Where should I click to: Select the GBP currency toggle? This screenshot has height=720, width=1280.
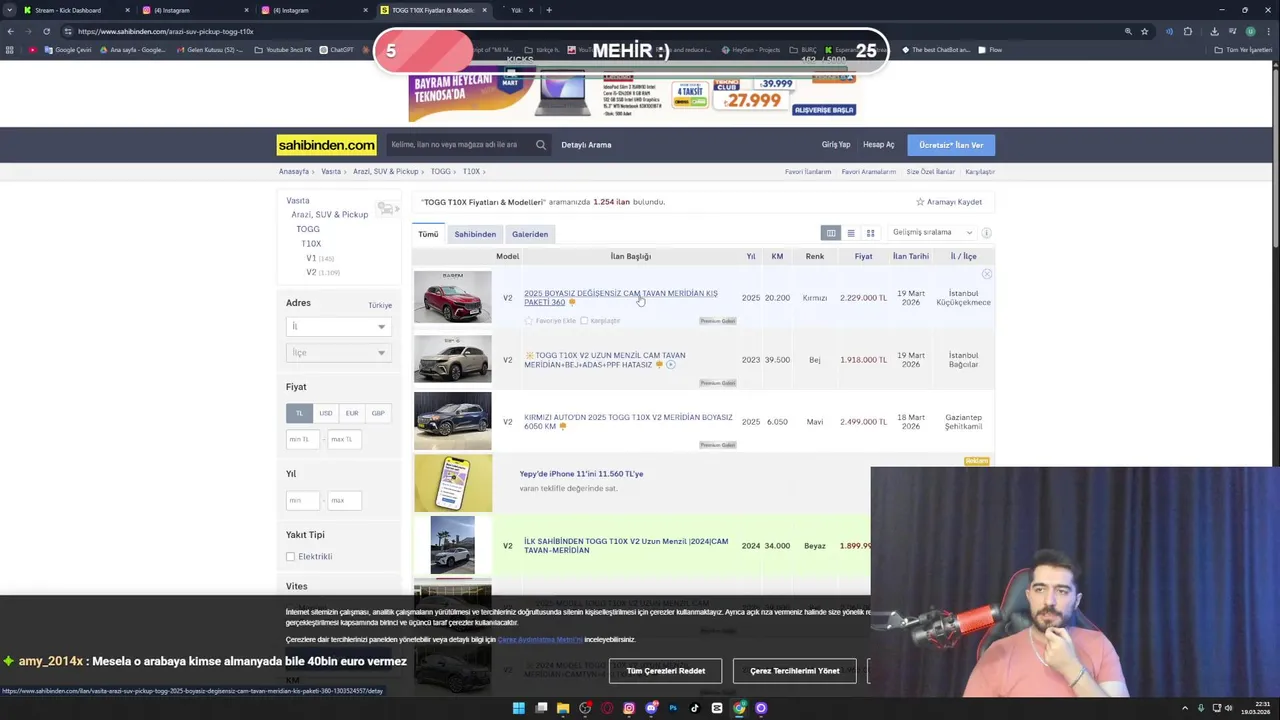(x=378, y=413)
